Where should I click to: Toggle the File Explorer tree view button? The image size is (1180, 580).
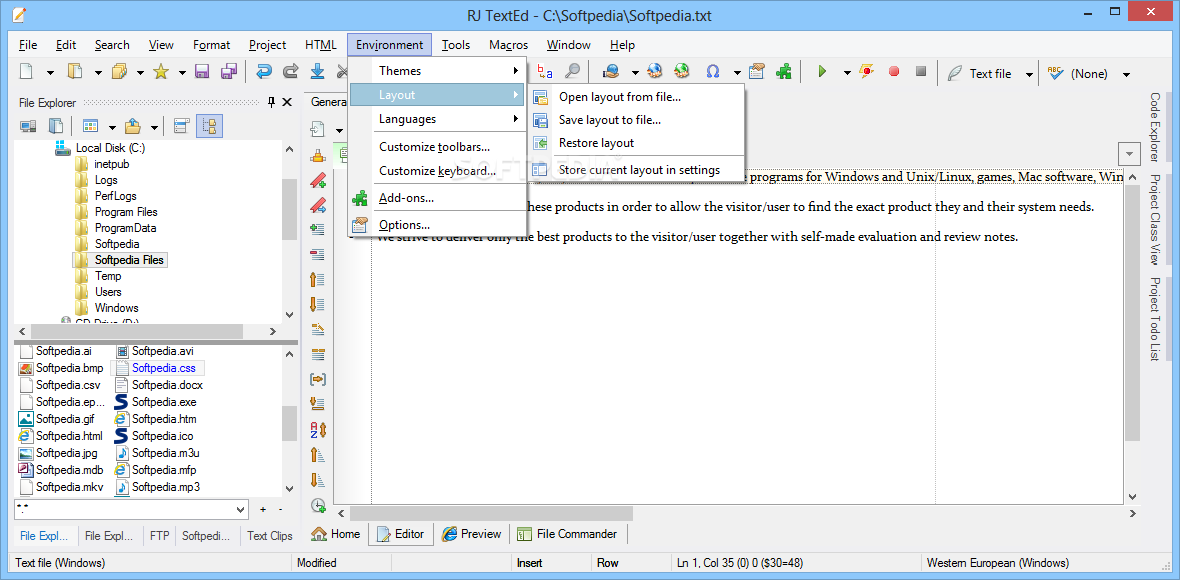coord(209,126)
